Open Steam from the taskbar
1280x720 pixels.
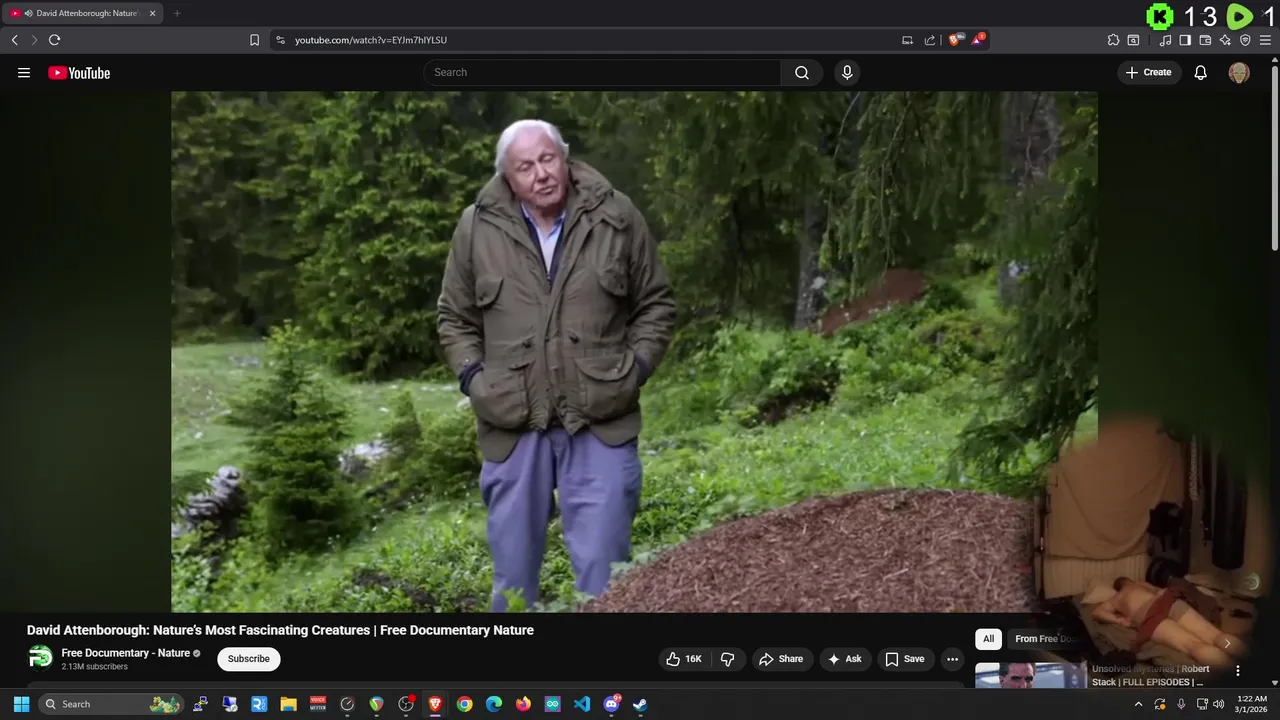pos(640,704)
